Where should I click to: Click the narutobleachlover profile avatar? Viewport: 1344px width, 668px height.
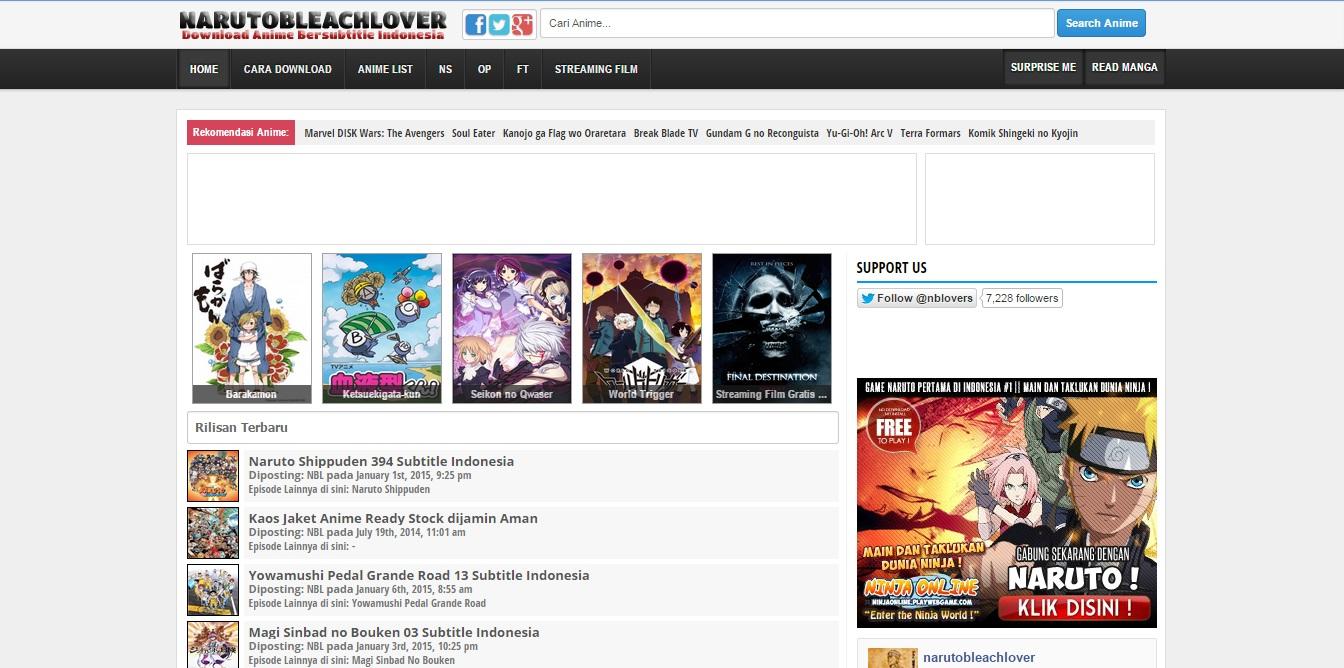(892, 658)
